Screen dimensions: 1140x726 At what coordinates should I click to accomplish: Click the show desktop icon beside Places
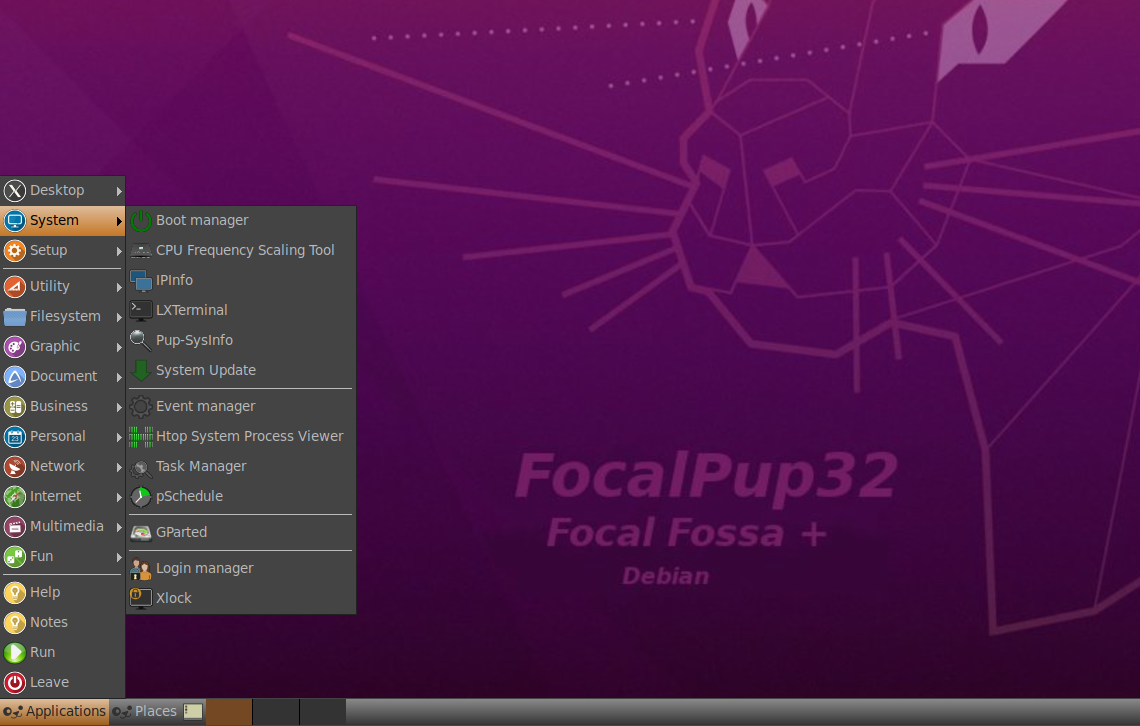[x=193, y=711]
